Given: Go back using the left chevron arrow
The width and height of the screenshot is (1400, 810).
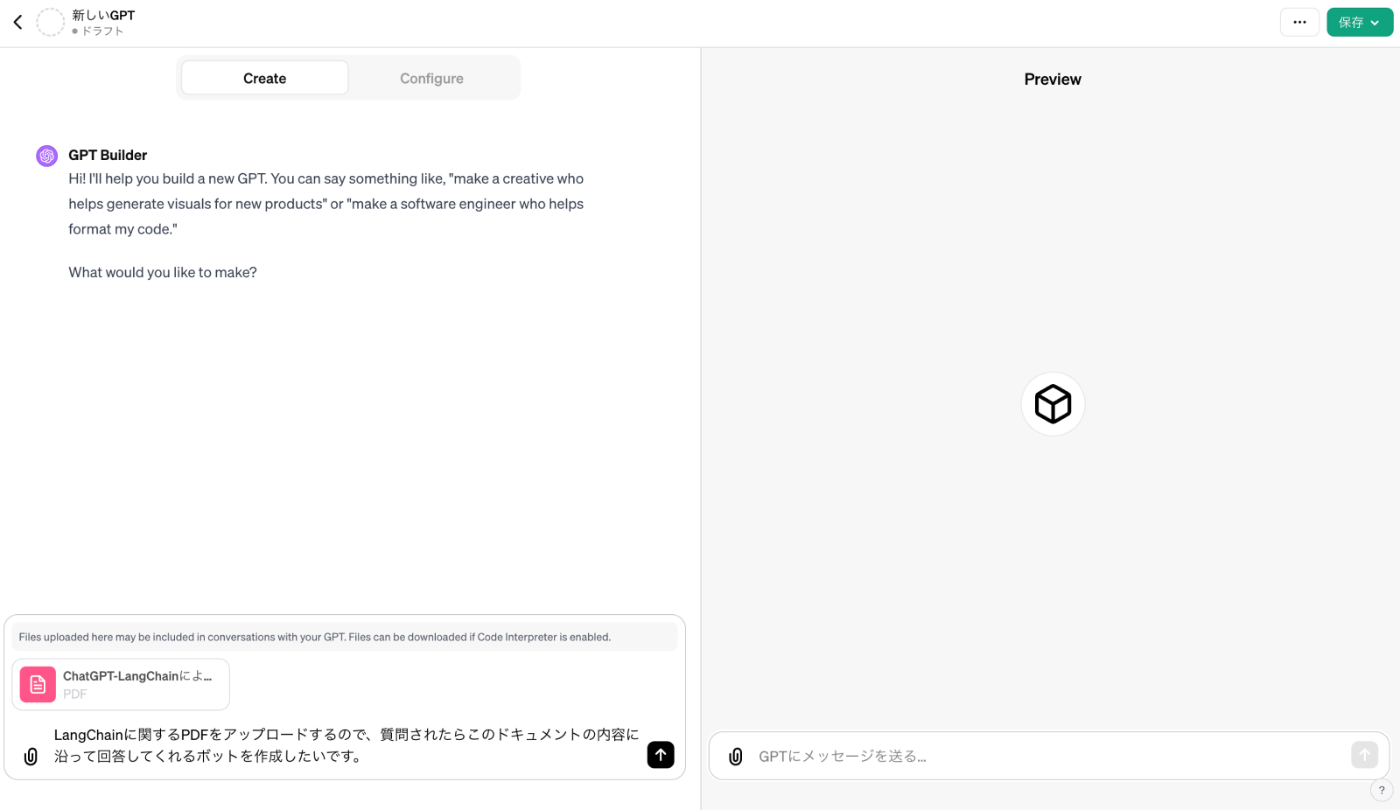Looking at the screenshot, I should [x=17, y=22].
